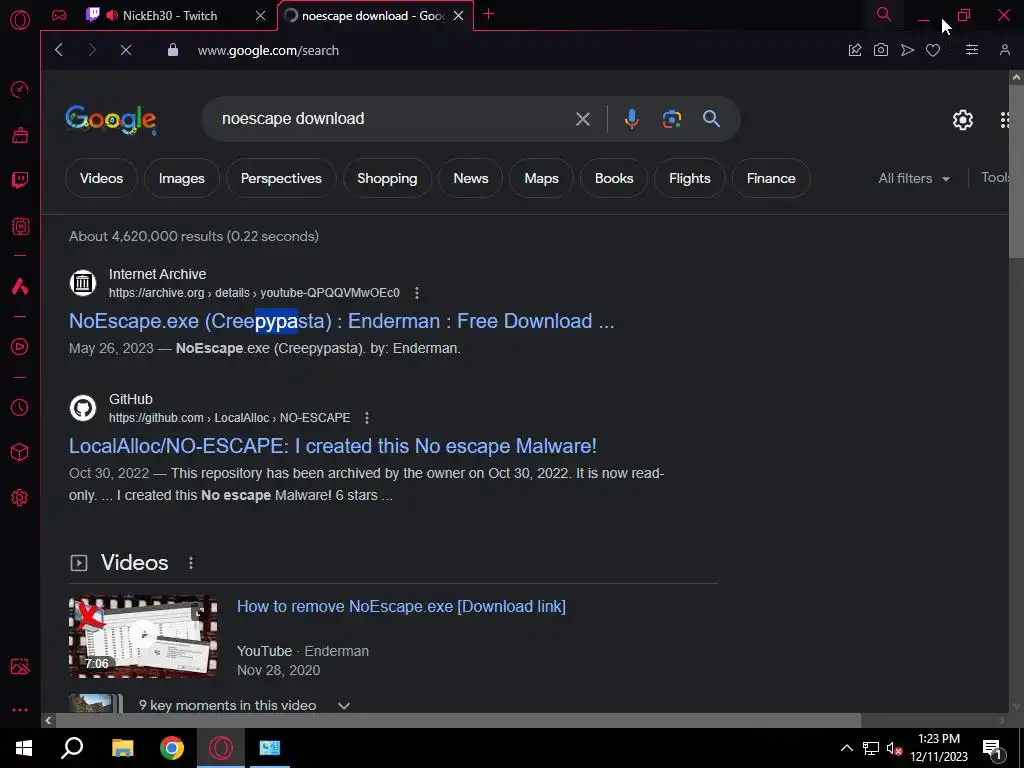Open Google apps grid icon
Screen dimensions: 1024x768
[x=1006, y=120]
